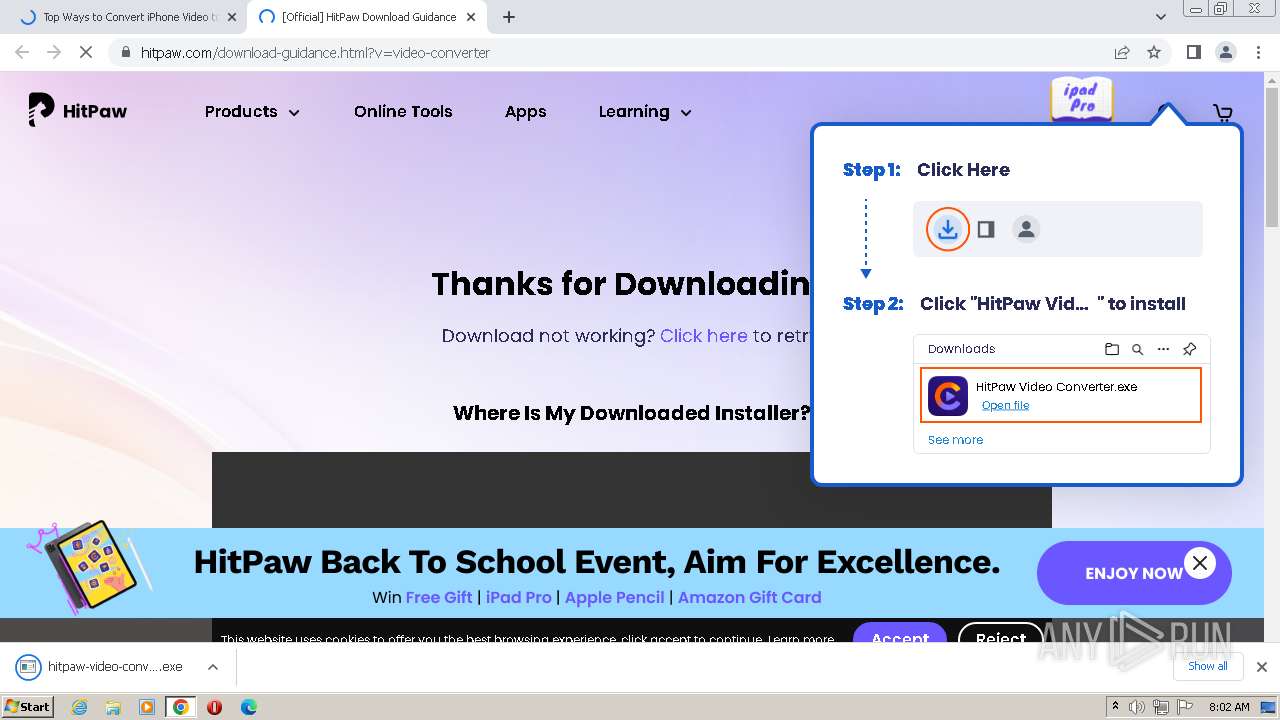Launch Internet Explorer from taskbar
The width and height of the screenshot is (1280, 720).
coord(80,706)
